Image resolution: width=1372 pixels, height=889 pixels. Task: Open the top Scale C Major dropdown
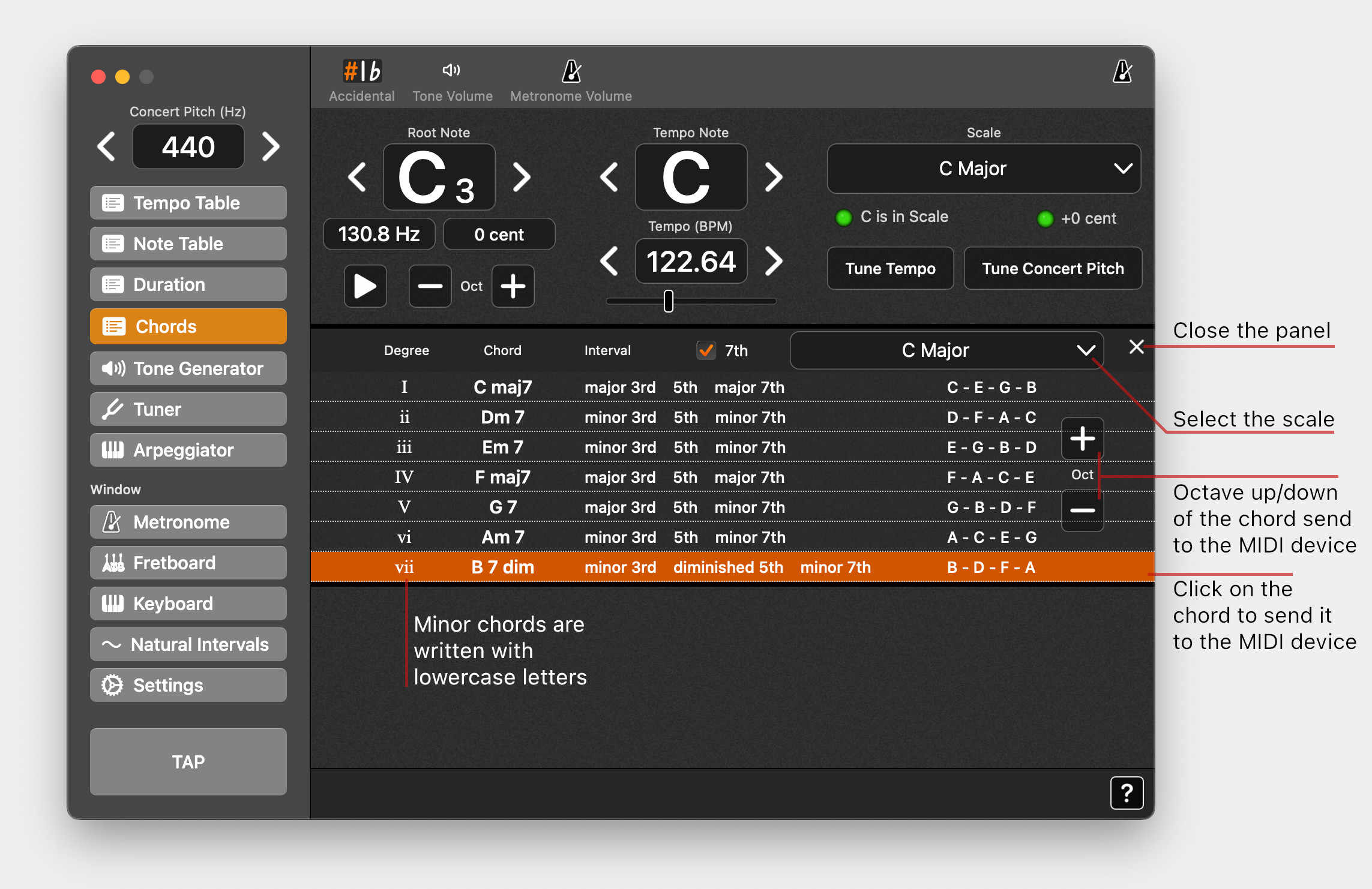984,169
